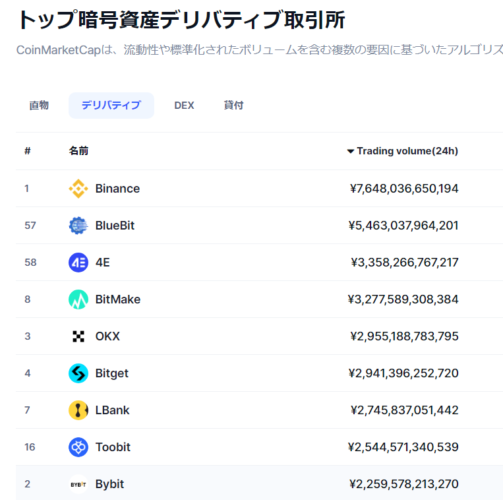
Task: Click Binance volume ¥7,648,036,650,194
Action: click(404, 189)
